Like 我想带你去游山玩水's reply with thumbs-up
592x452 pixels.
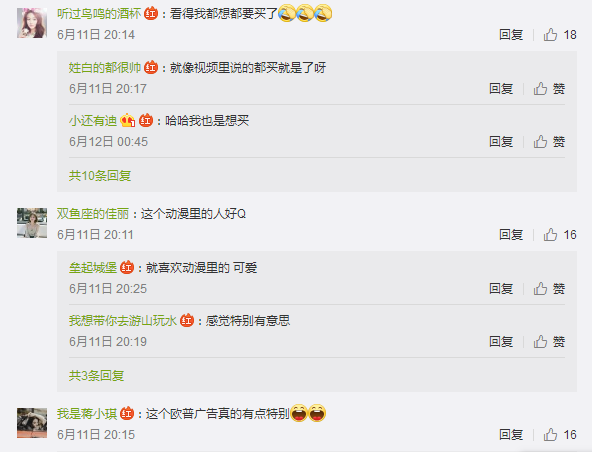[x=549, y=342]
